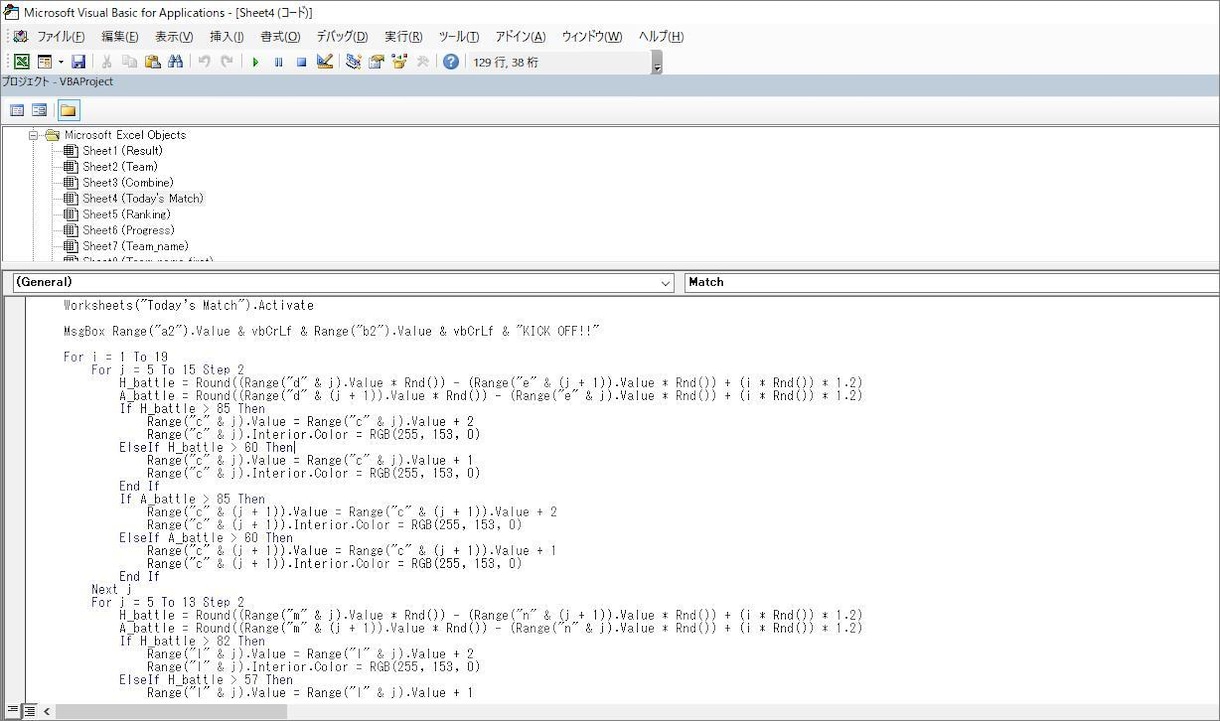
Task: Toggle Folders view in project pane
Action: pyautogui.click(x=68, y=110)
